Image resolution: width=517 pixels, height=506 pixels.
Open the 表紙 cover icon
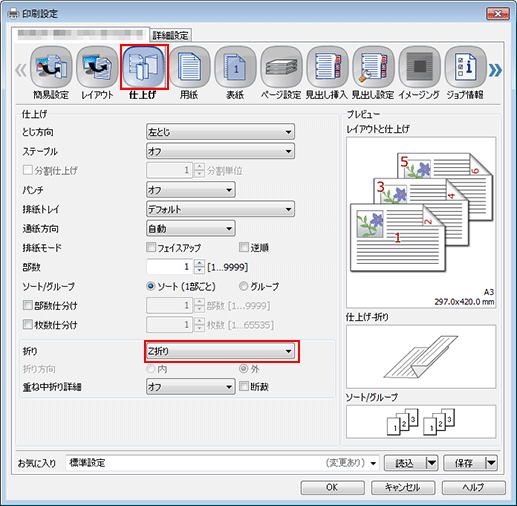(235, 73)
